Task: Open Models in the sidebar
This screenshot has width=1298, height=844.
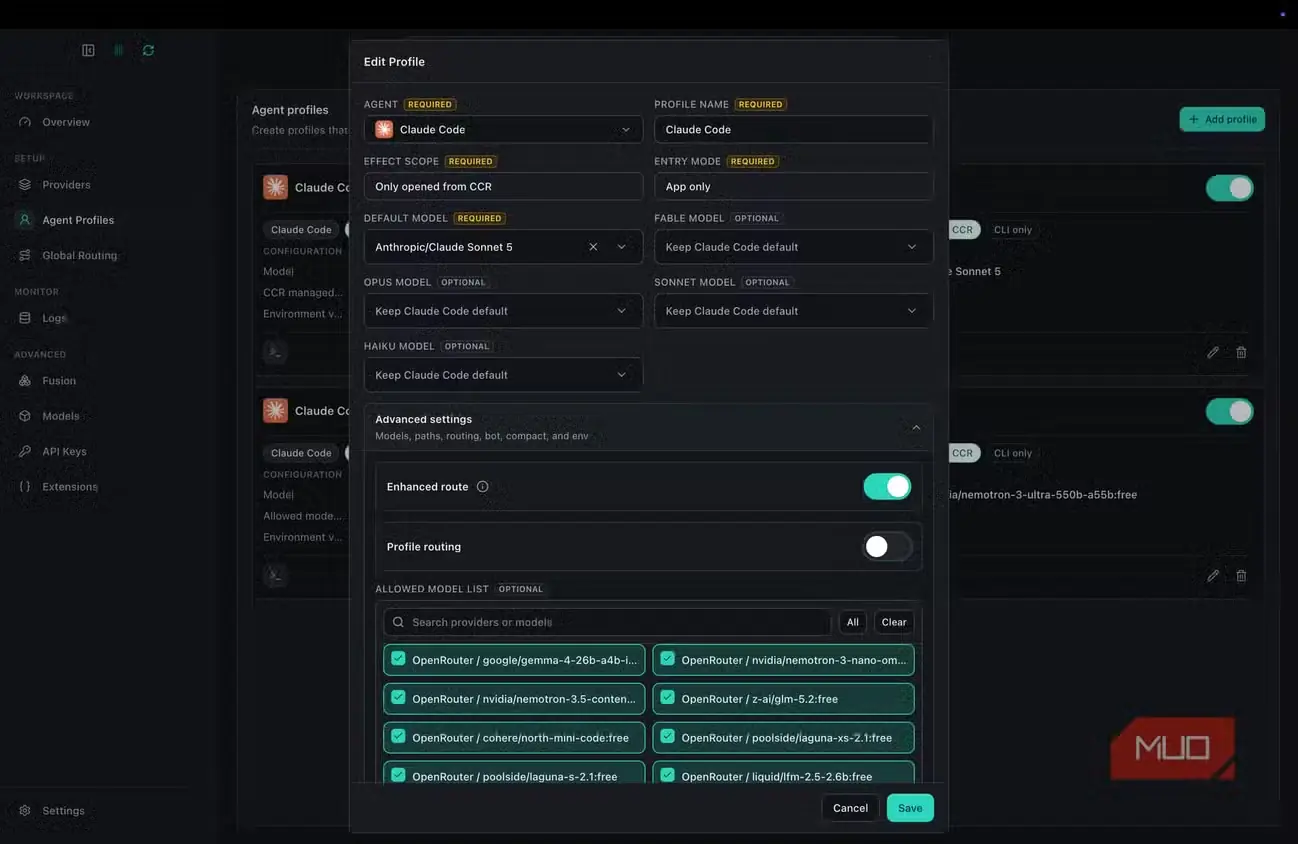Action: click(x=60, y=416)
